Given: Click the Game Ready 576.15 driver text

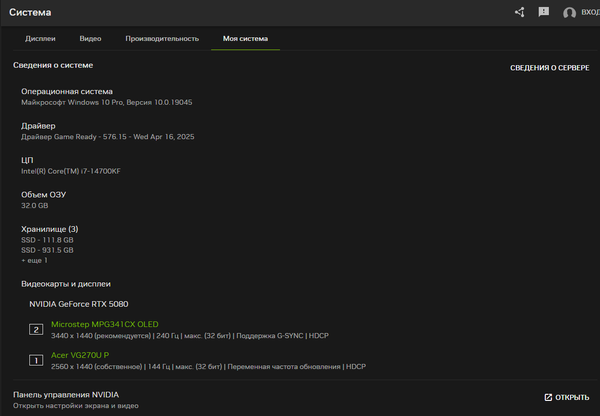Looking at the screenshot, I should [108, 137].
